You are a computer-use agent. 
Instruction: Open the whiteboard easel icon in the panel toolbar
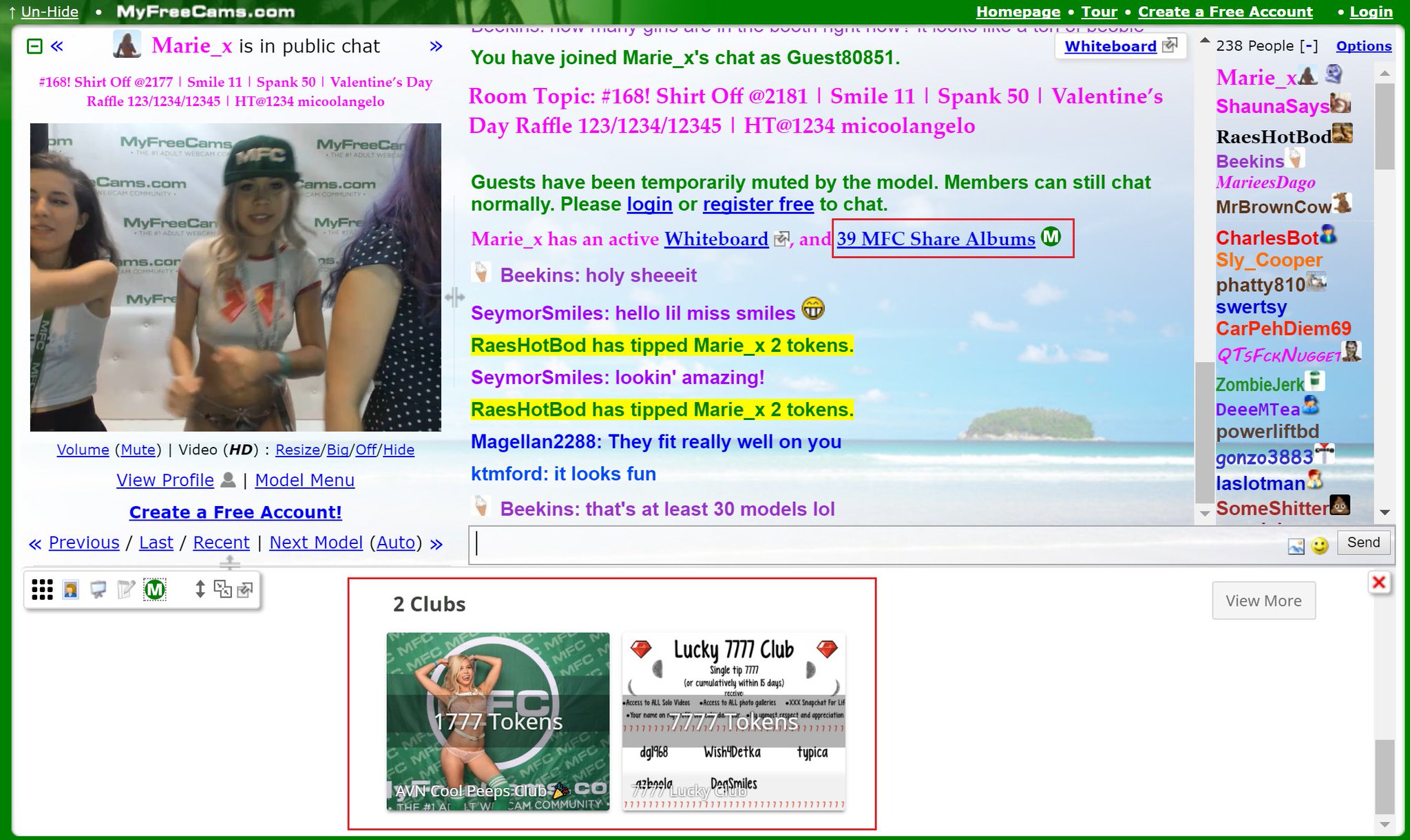pos(98,589)
